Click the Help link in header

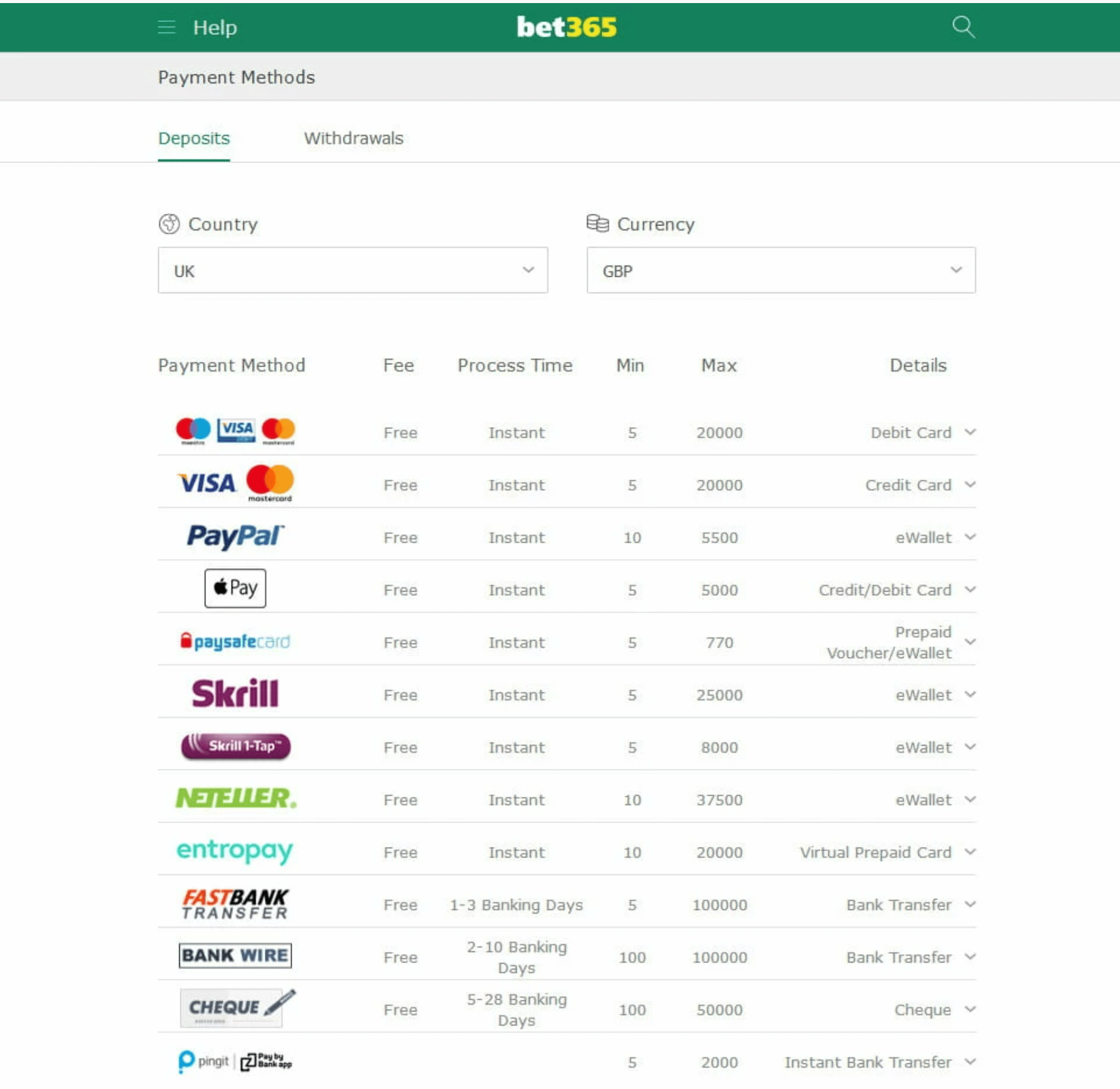[215, 28]
